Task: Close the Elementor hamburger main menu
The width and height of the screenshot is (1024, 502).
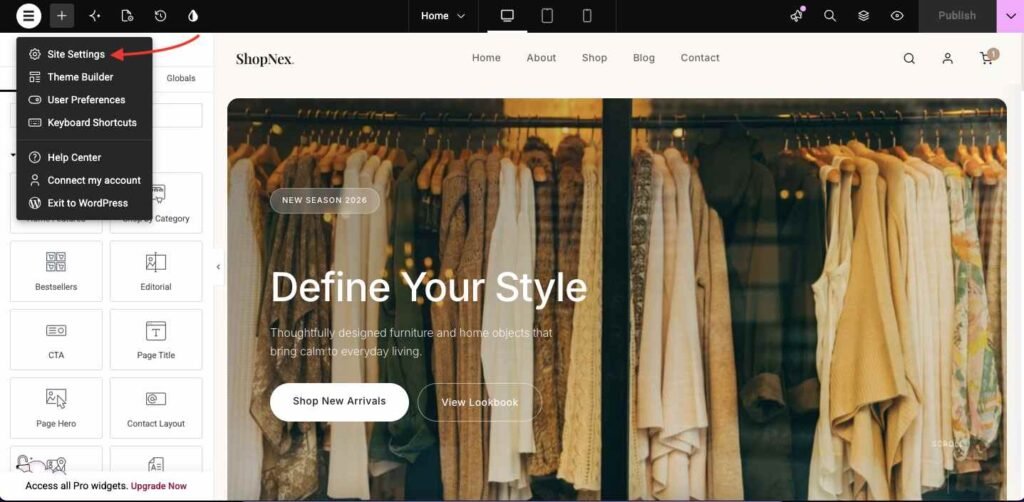Action: [29, 16]
